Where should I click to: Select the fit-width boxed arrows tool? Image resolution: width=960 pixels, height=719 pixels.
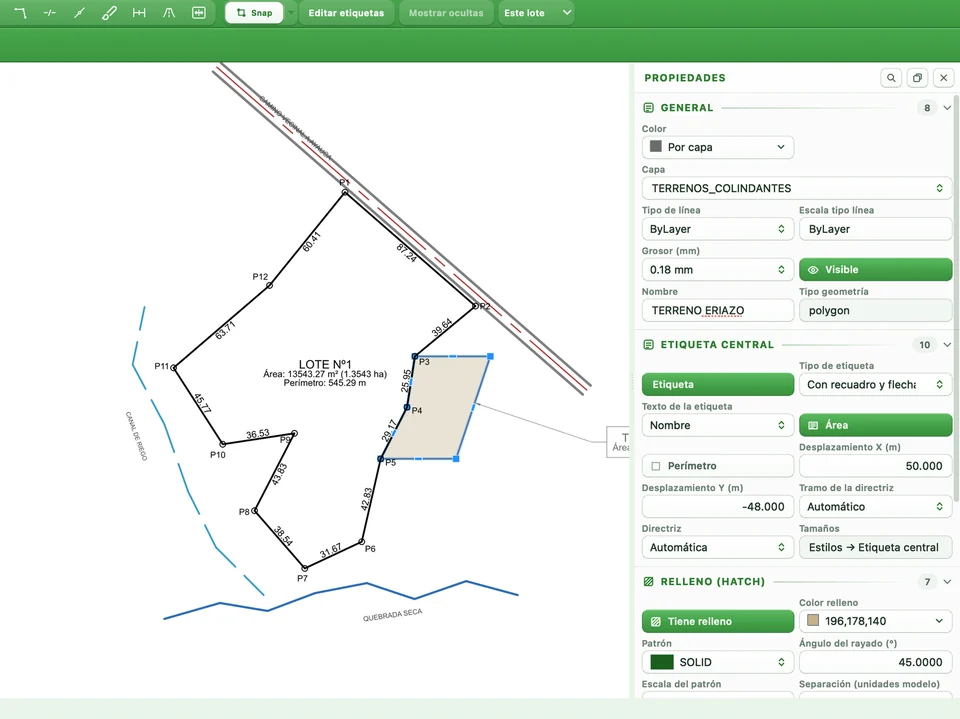point(199,13)
